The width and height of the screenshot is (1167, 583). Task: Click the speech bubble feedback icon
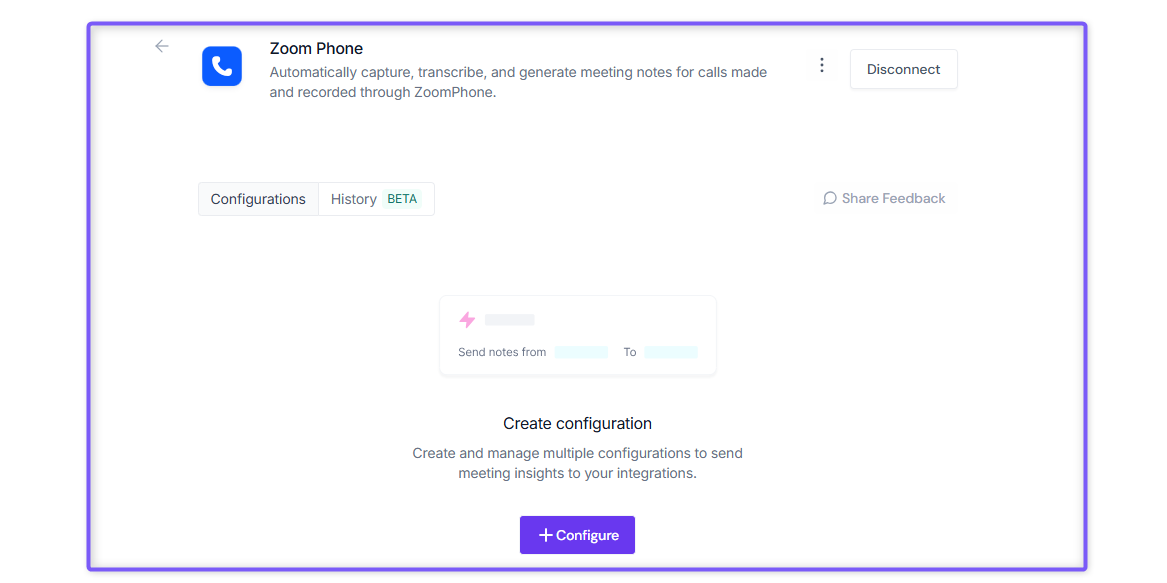pyautogui.click(x=830, y=198)
